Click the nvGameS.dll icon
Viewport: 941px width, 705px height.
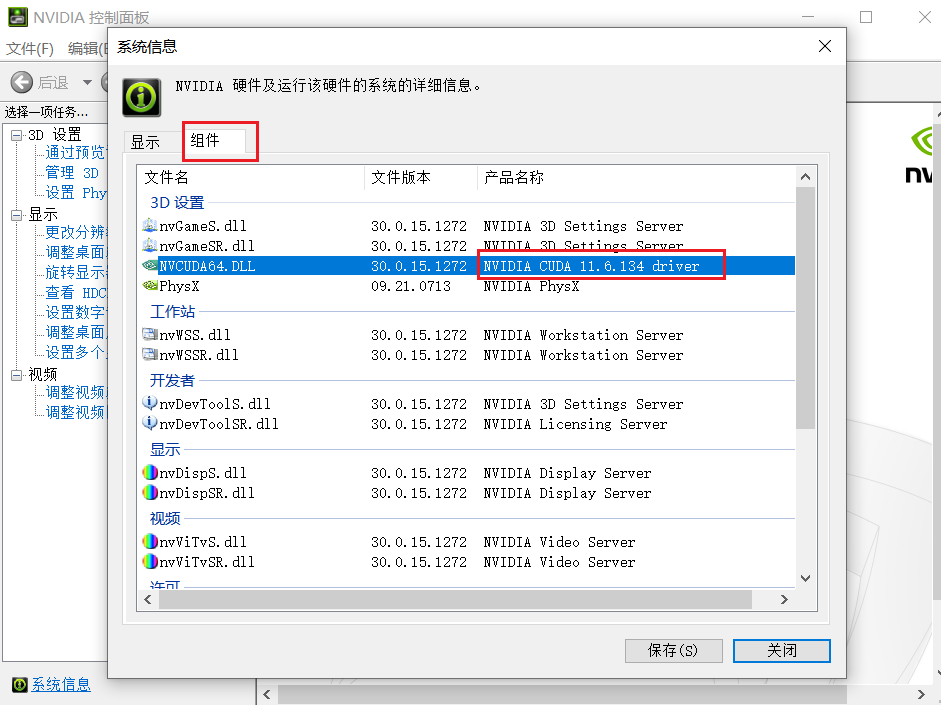(x=149, y=226)
